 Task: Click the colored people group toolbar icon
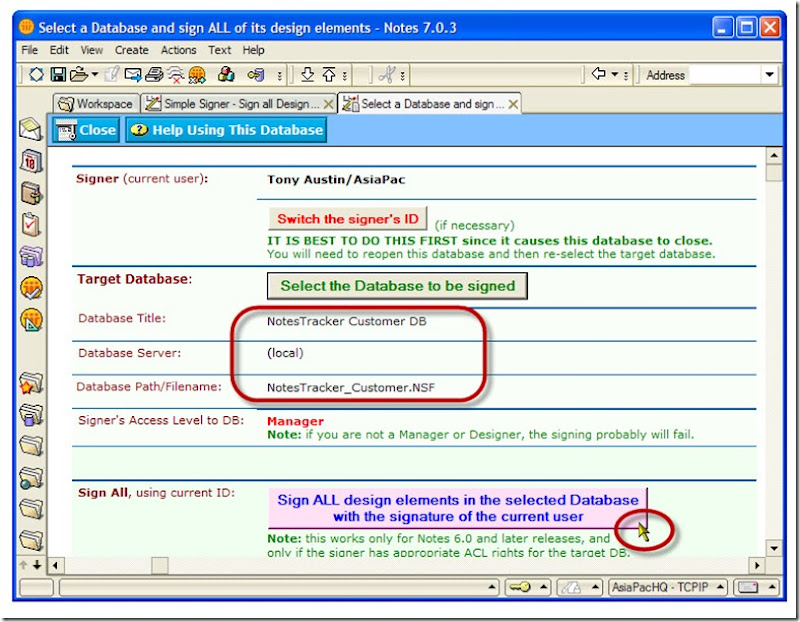coord(226,75)
